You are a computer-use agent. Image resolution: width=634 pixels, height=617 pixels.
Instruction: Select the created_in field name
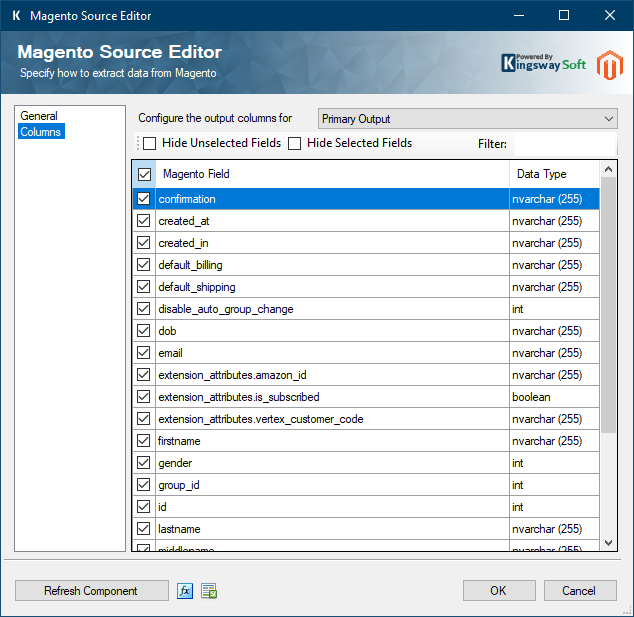pos(184,243)
